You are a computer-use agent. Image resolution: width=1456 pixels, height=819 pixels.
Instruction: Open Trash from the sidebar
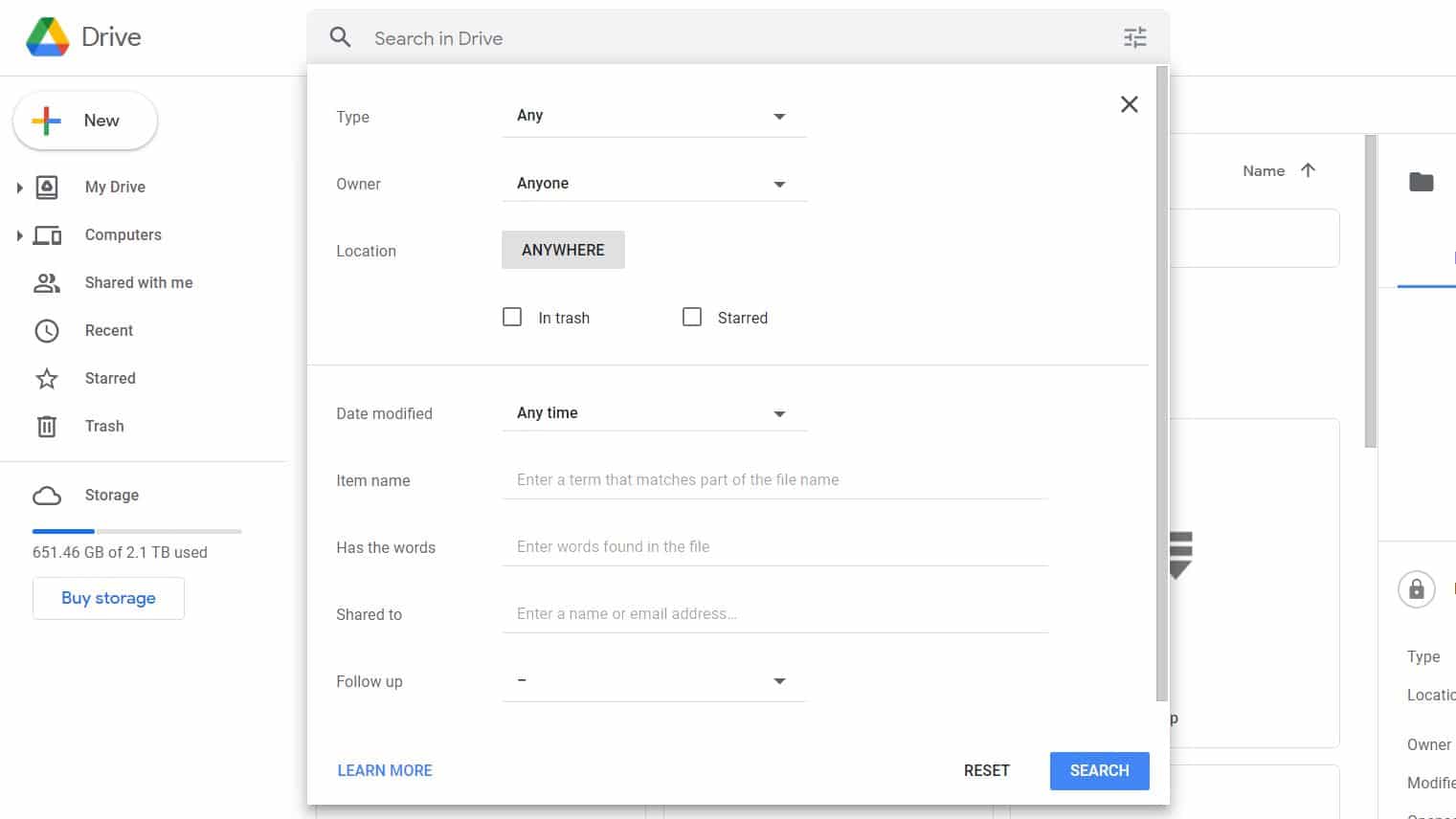pos(103,426)
